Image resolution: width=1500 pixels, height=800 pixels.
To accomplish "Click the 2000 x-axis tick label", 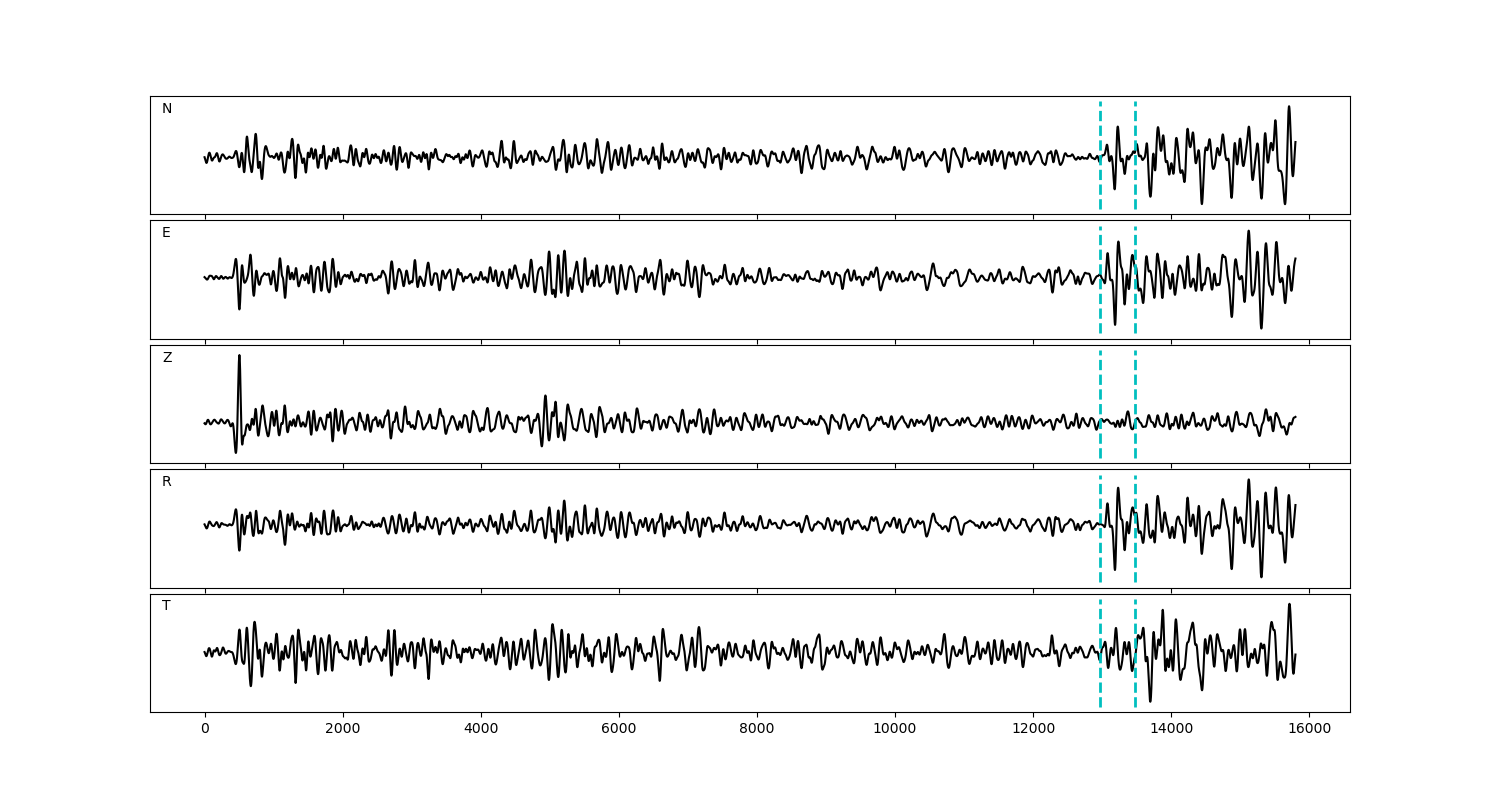I will 343,730.
